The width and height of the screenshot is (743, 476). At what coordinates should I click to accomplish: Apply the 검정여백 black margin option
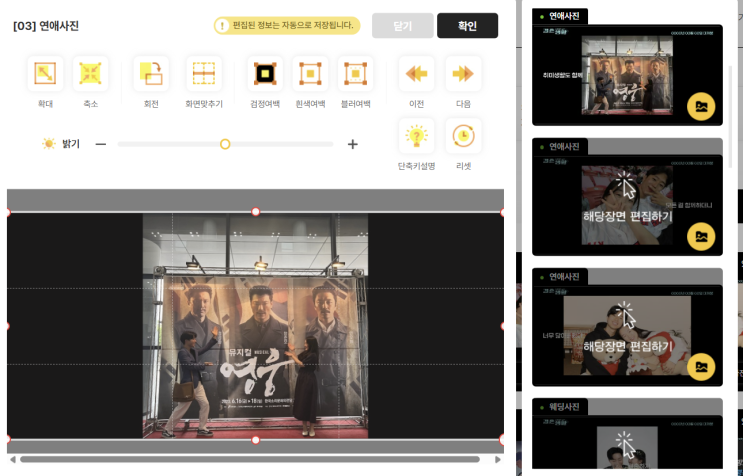click(x=265, y=73)
